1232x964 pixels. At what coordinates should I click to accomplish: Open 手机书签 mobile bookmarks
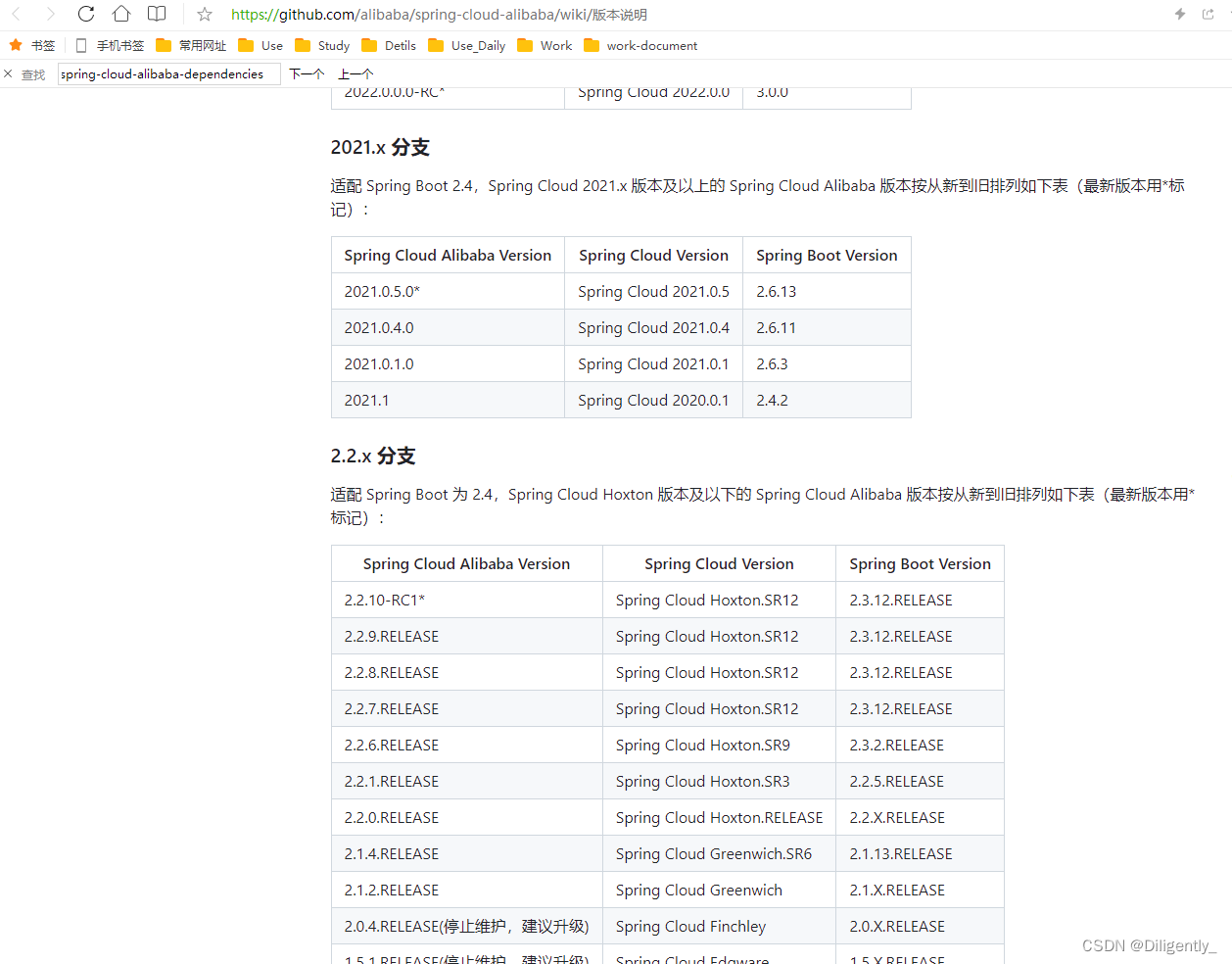pos(110,45)
